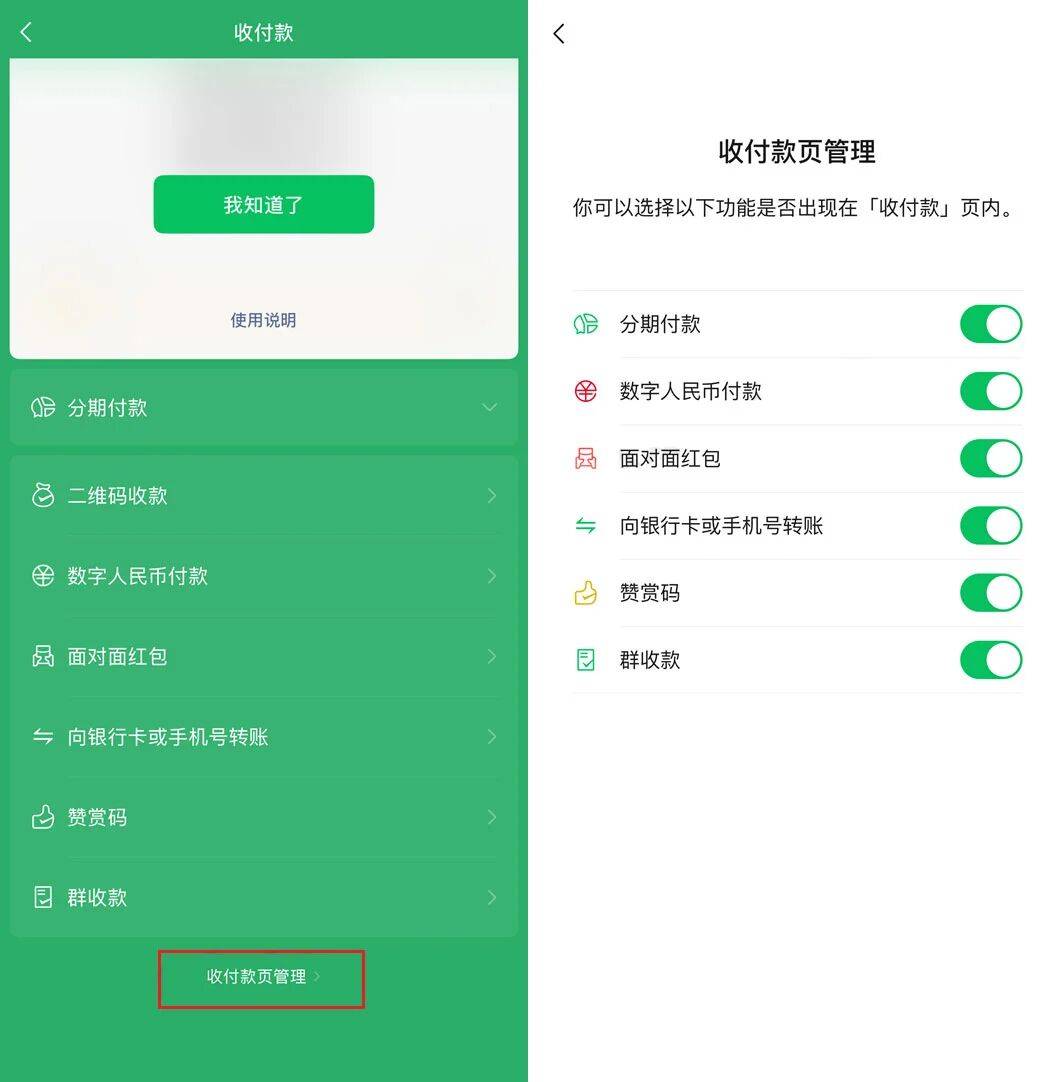Click the red 数字人民币付款 yuan icon in settings
The width and height of the screenshot is (1055, 1082).
pyautogui.click(x=586, y=391)
